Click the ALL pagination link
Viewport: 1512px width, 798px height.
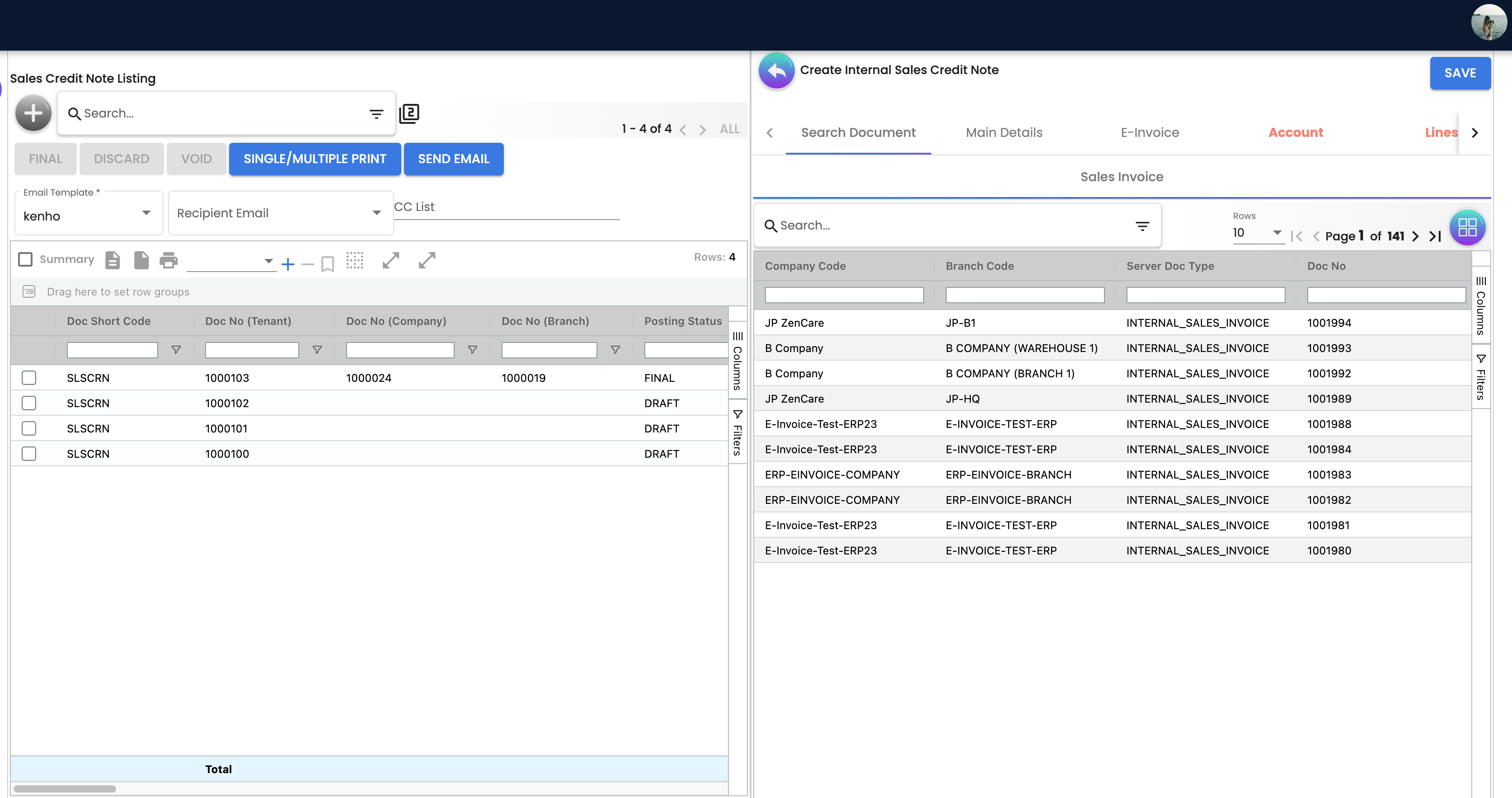(730, 130)
